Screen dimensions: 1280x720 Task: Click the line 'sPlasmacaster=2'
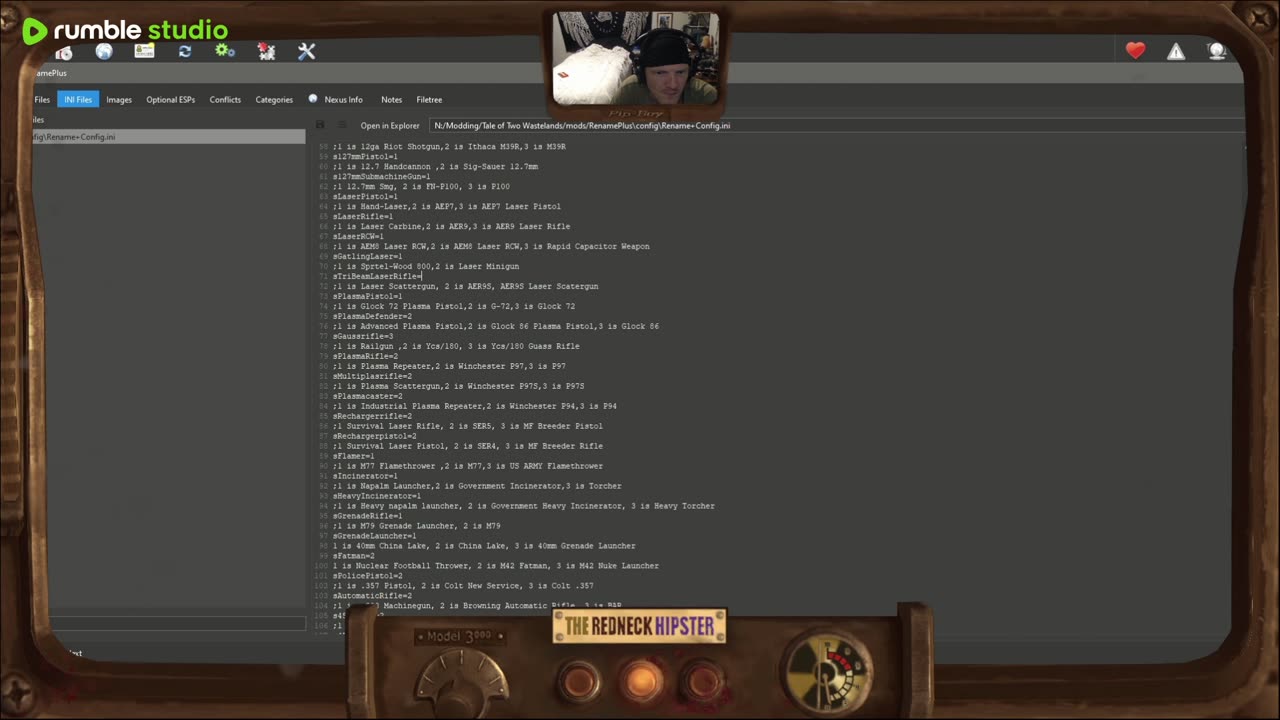click(368, 397)
